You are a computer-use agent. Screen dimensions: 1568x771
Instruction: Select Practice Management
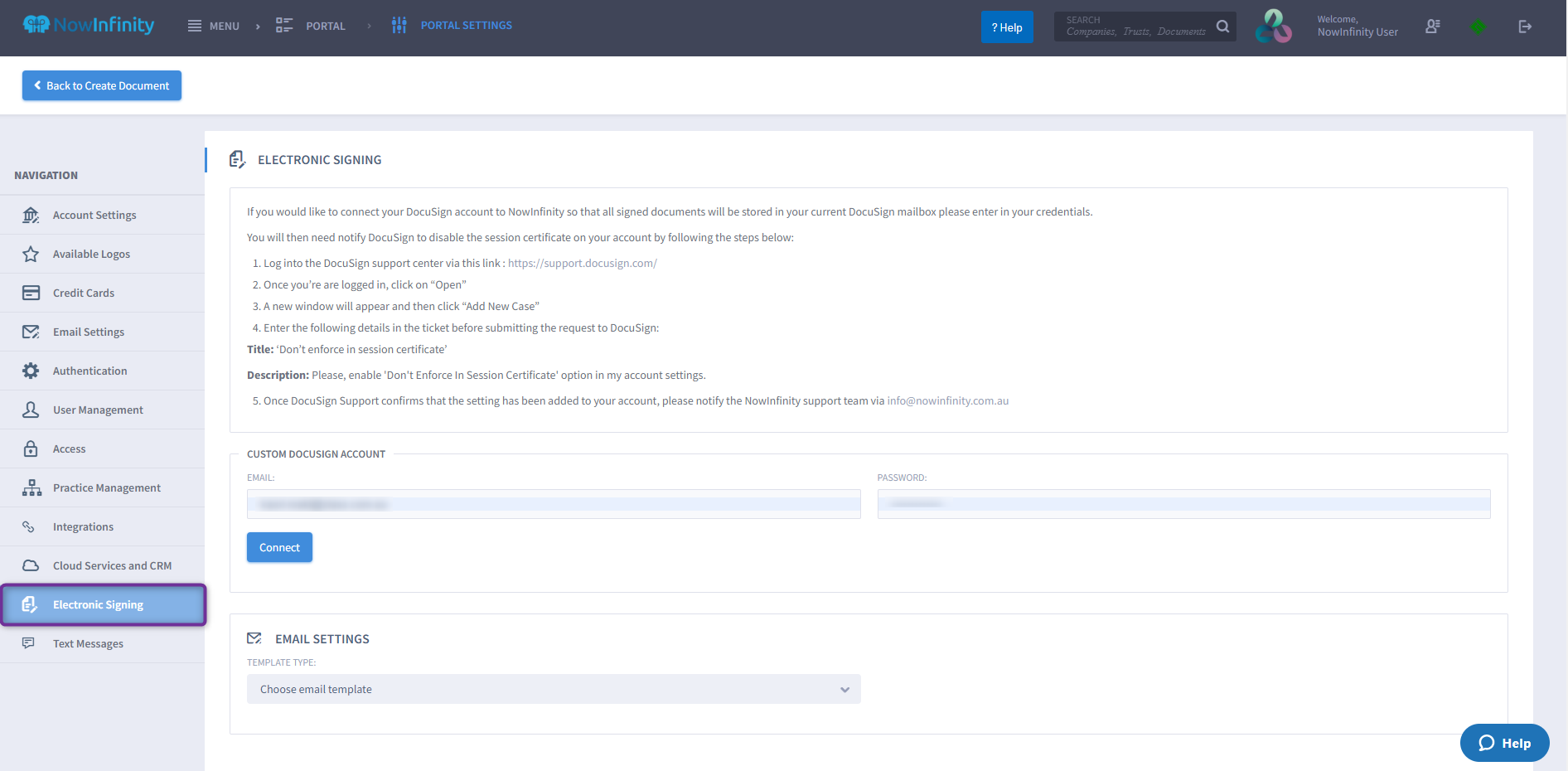click(103, 487)
